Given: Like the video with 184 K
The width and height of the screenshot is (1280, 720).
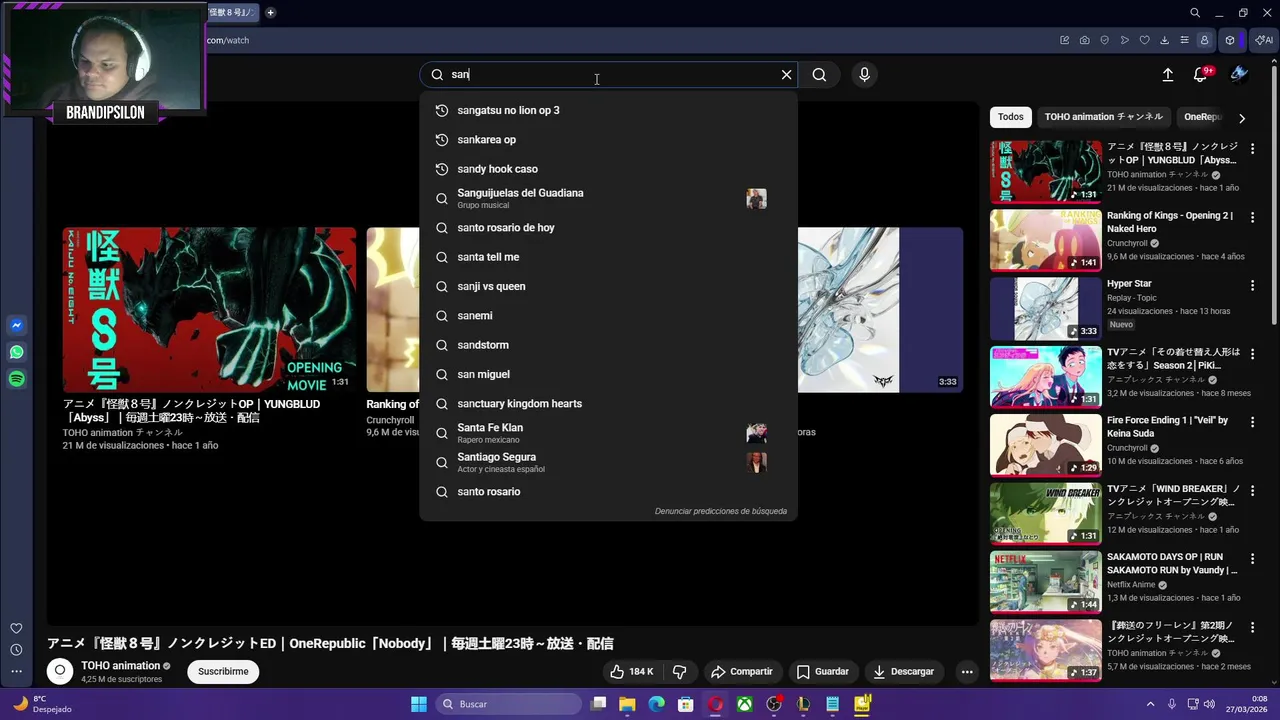Looking at the screenshot, I should coord(631,672).
